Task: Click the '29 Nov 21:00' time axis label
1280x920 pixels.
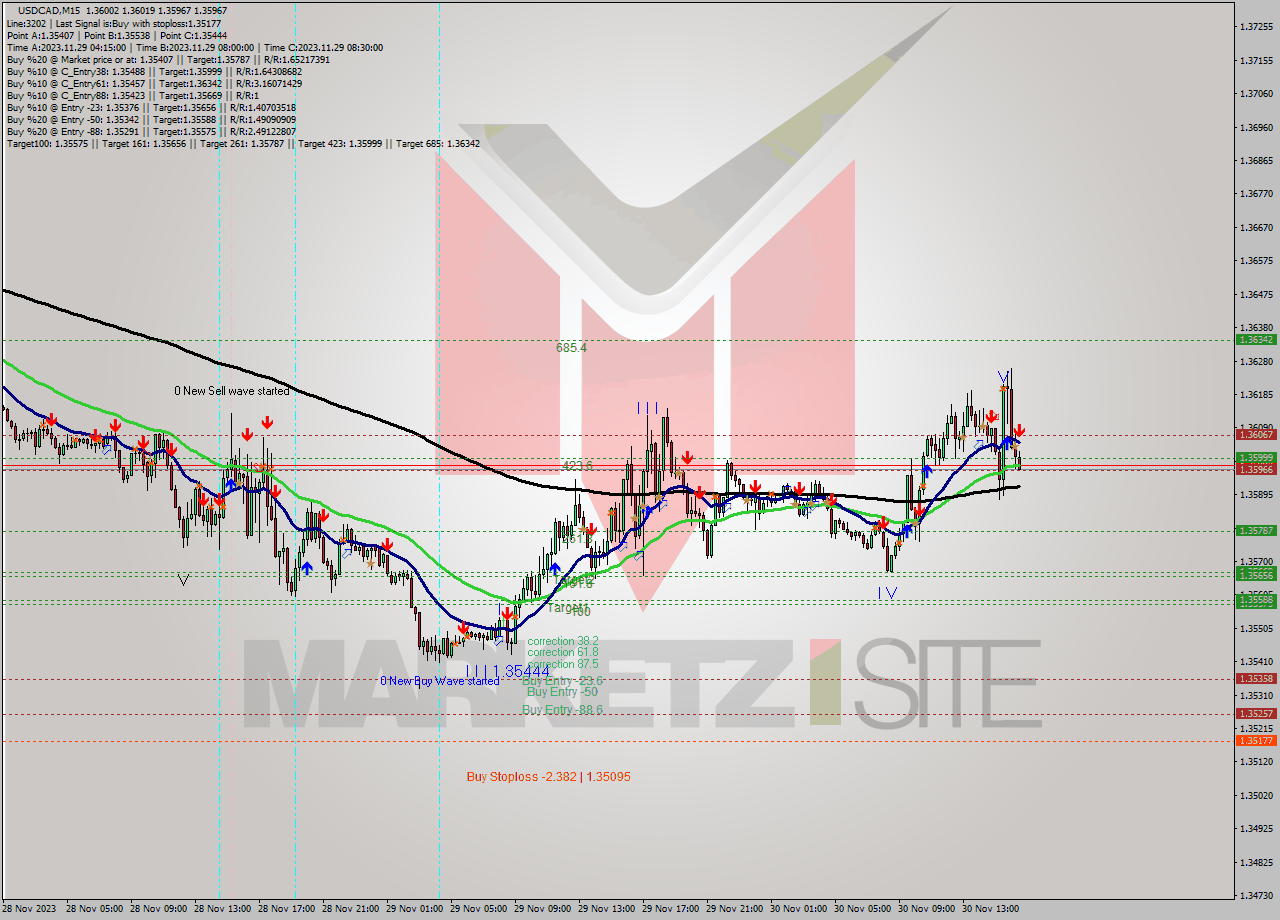Action: tap(734, 909)
